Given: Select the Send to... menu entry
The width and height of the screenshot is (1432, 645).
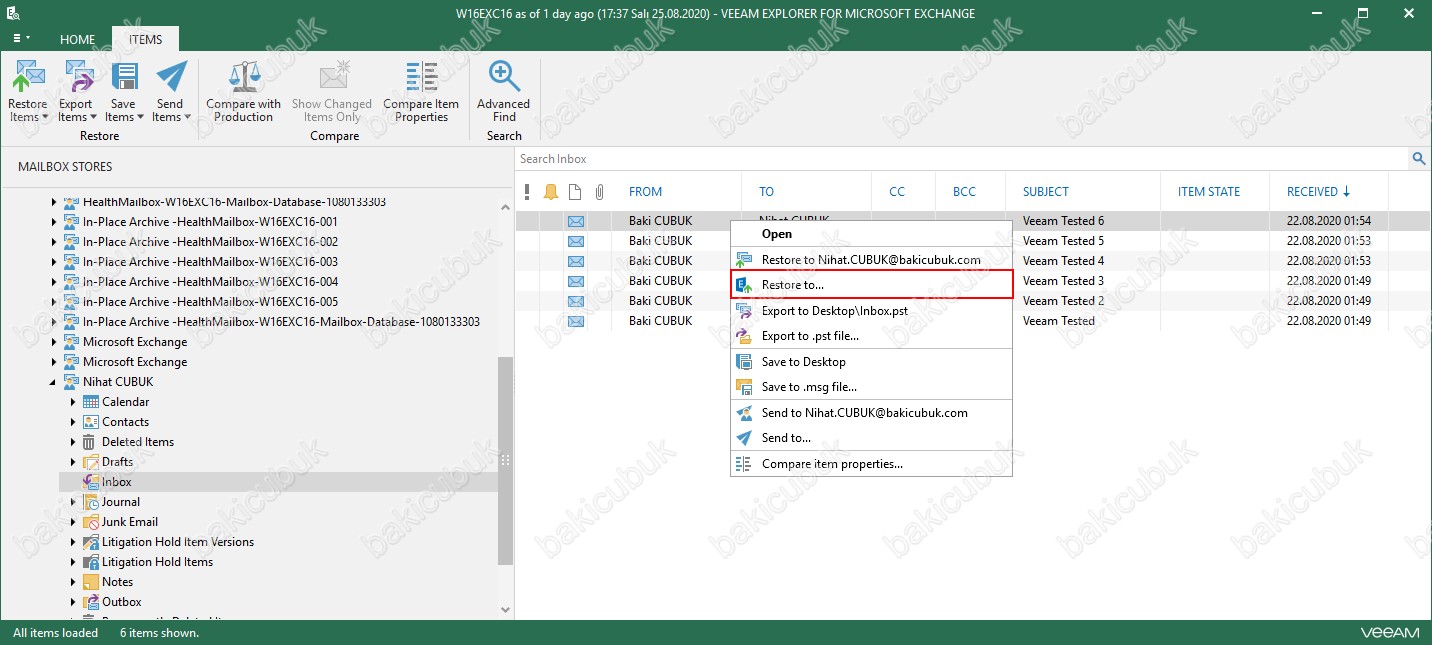Looking at the screenshot, I should pyautogui.click(x=872, y=438).
